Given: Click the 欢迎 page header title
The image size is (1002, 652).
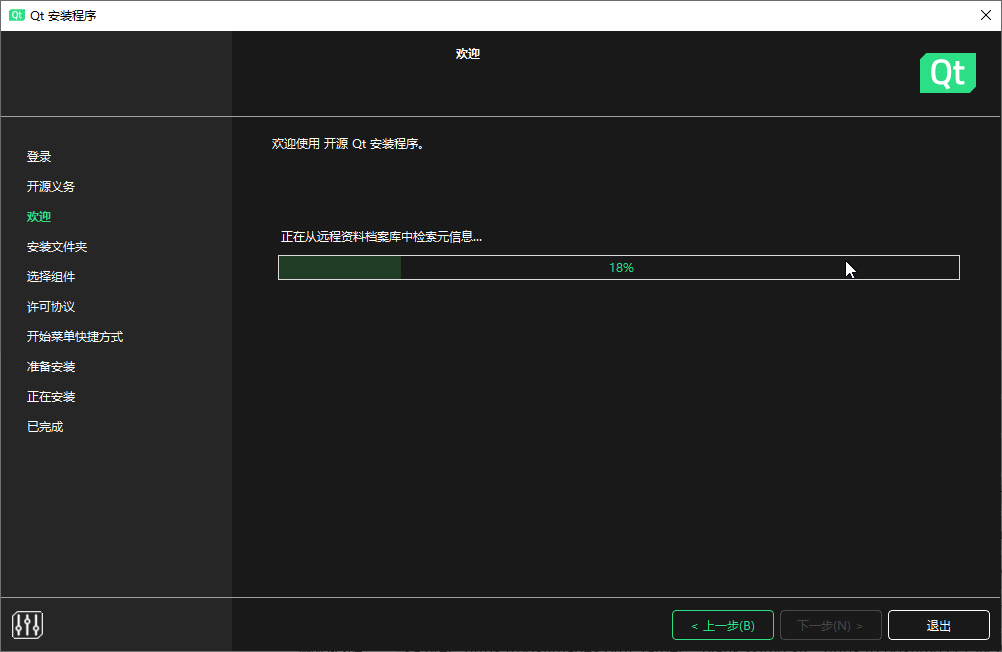Looking at the screenshot, I should coord(468,54).
